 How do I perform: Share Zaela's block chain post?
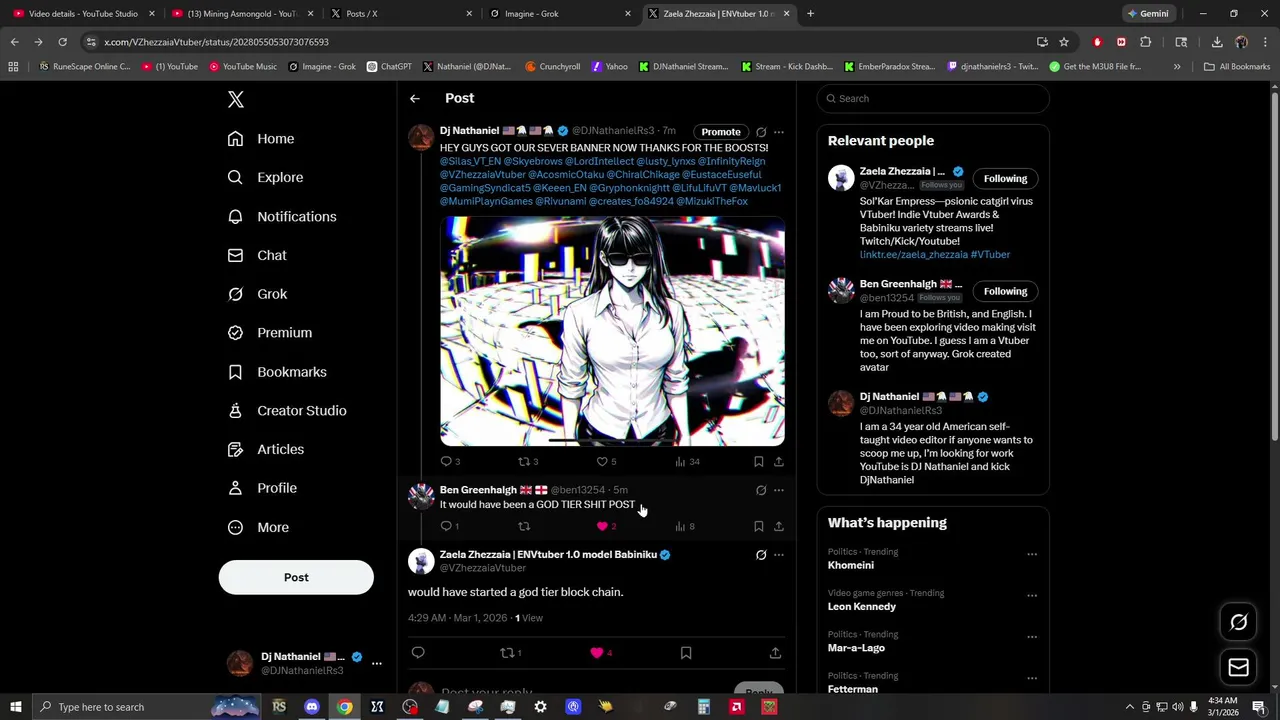point(775,653)
